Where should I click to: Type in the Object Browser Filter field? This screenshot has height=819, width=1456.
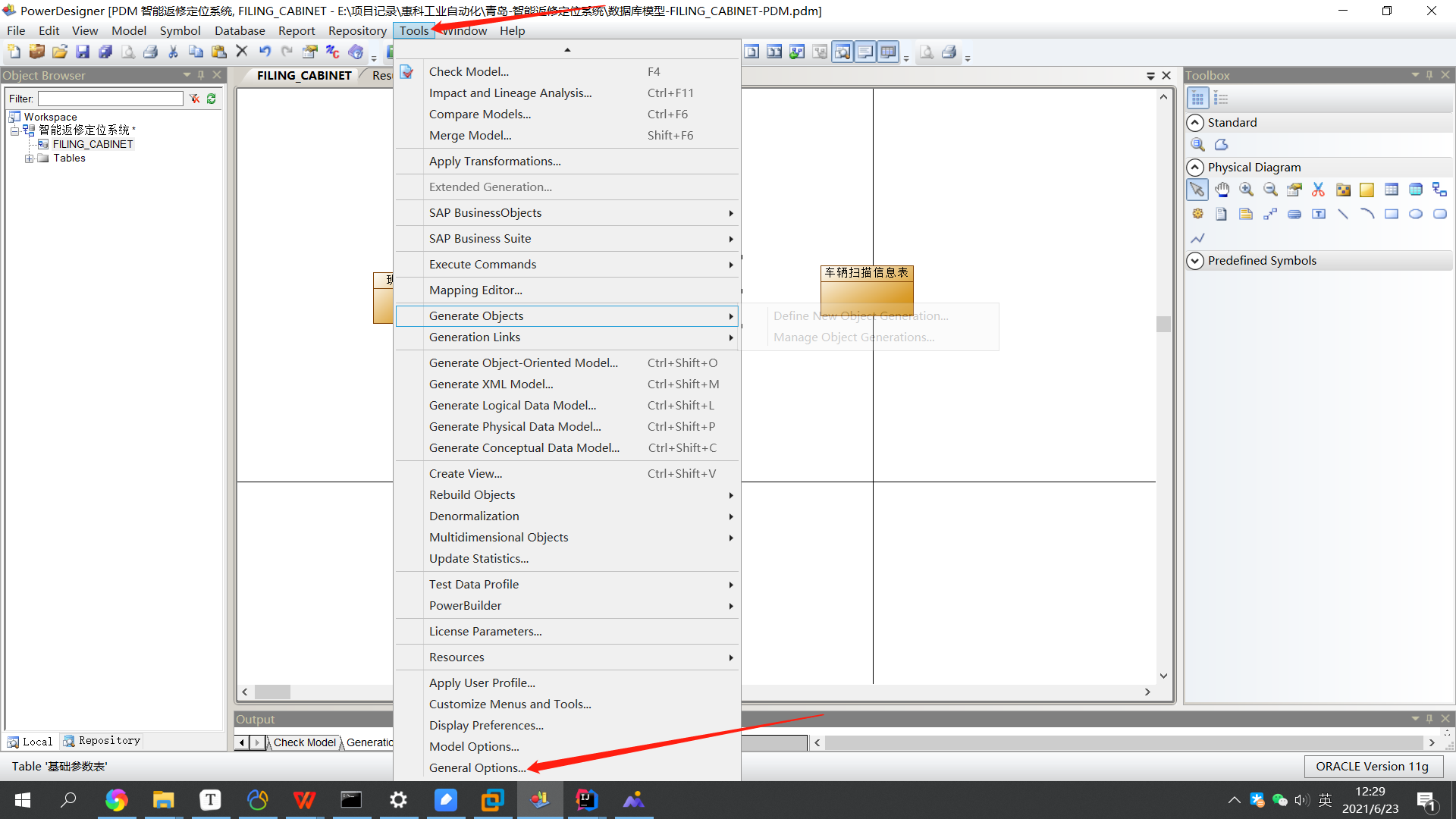(110, 99)
